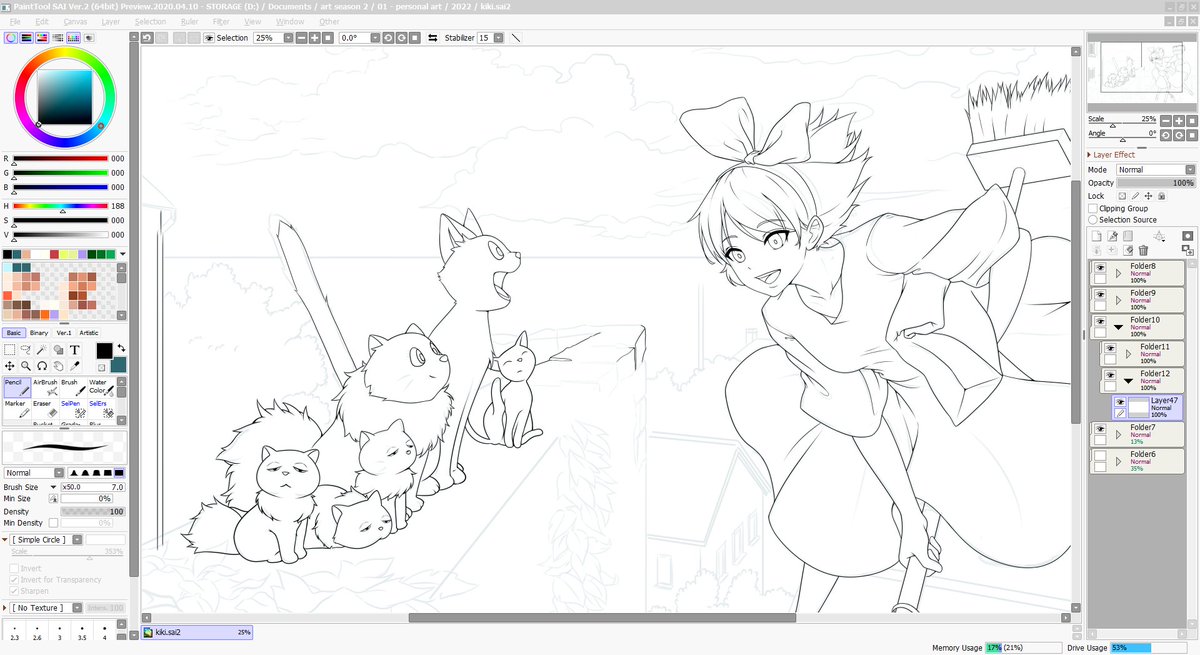
Task: Open the rotation angle dropdown
Action: click(375, 37)
